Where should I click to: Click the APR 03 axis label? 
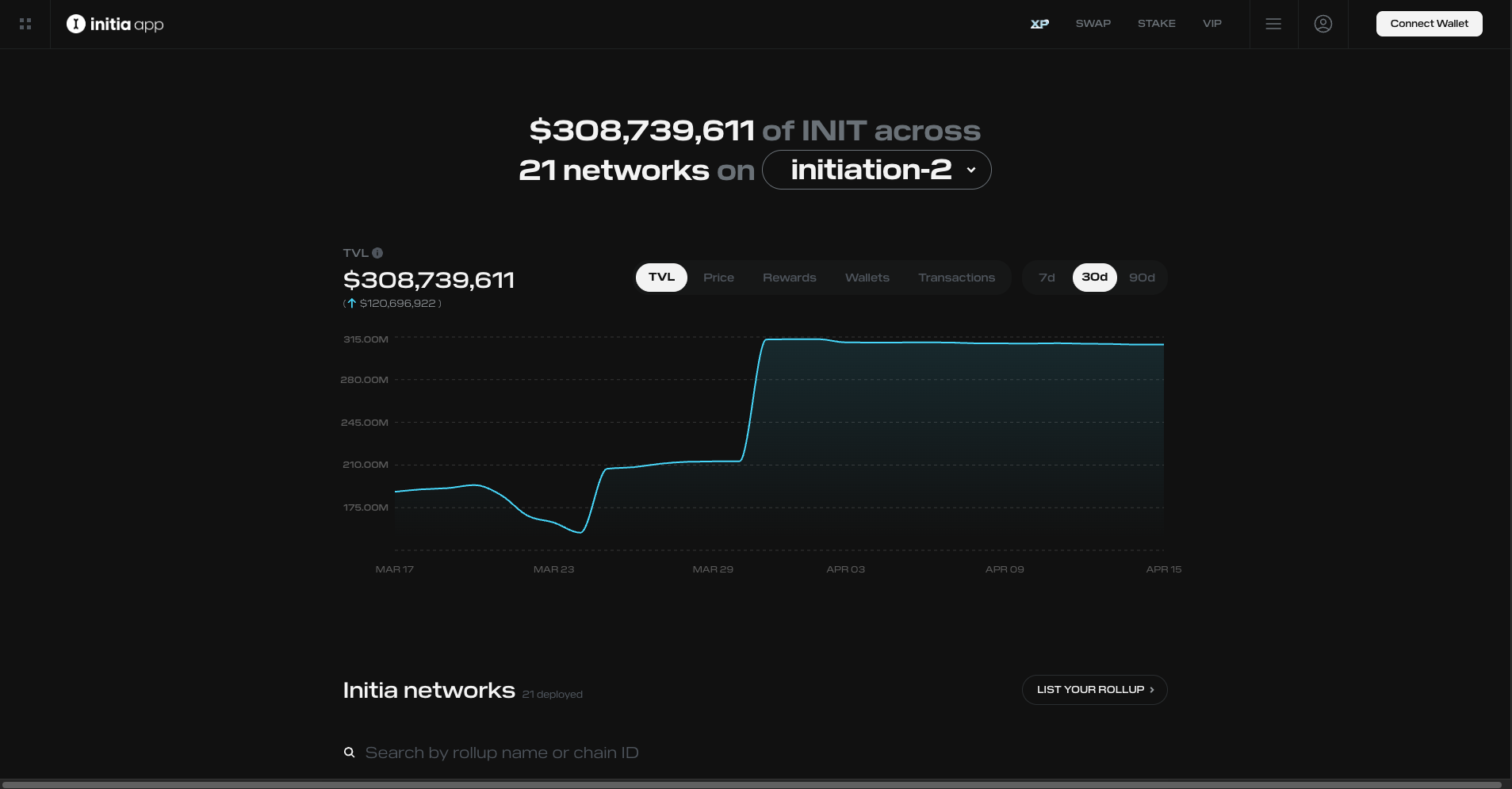[x=846, y=569]
